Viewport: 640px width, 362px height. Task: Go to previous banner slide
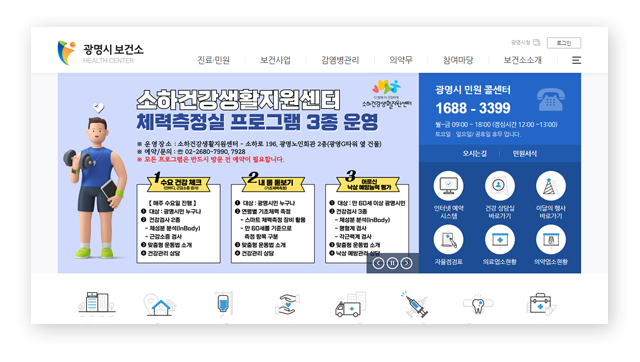[378, 263]
